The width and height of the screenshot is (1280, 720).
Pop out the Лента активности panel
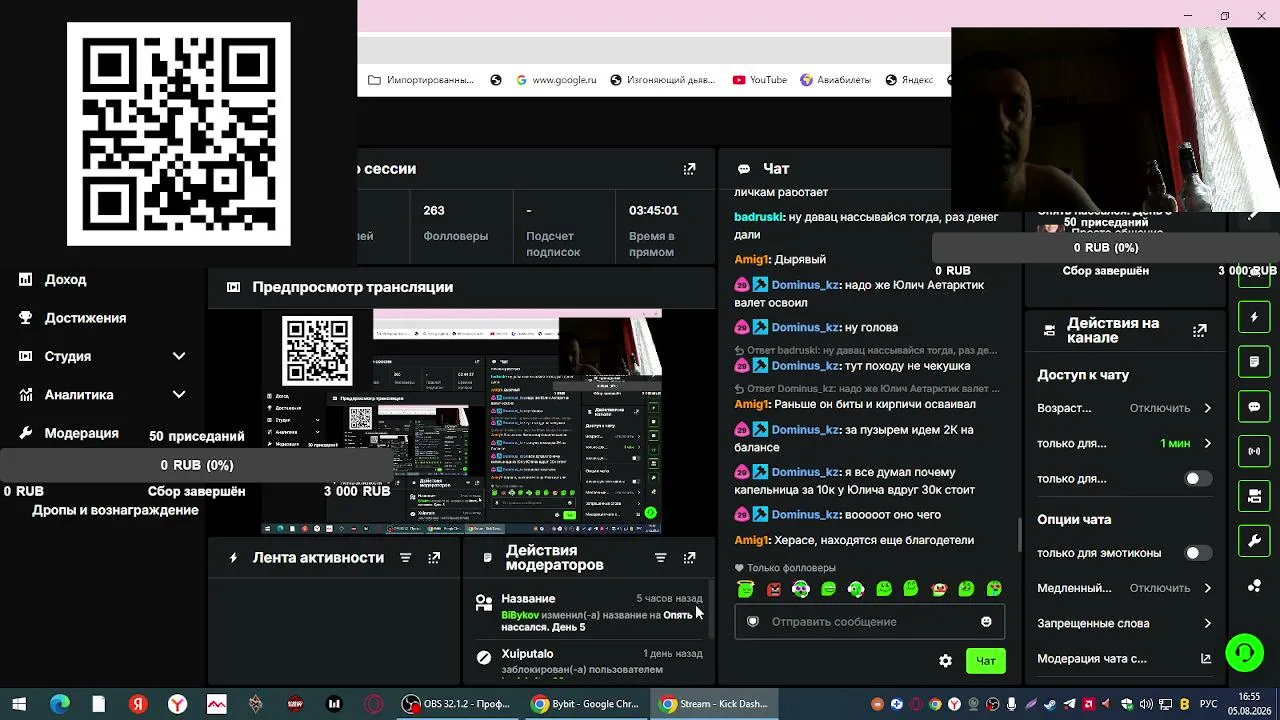tap(434, 558)
